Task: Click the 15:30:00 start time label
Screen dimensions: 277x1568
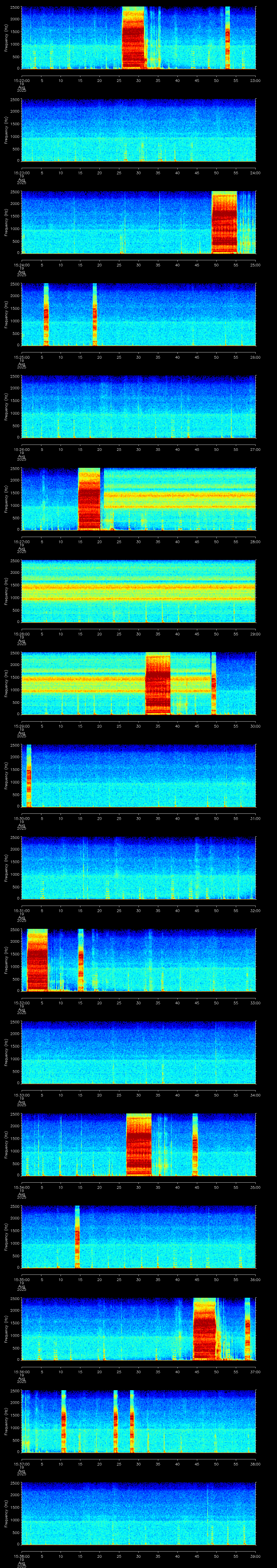Action: tap(21, 818)
